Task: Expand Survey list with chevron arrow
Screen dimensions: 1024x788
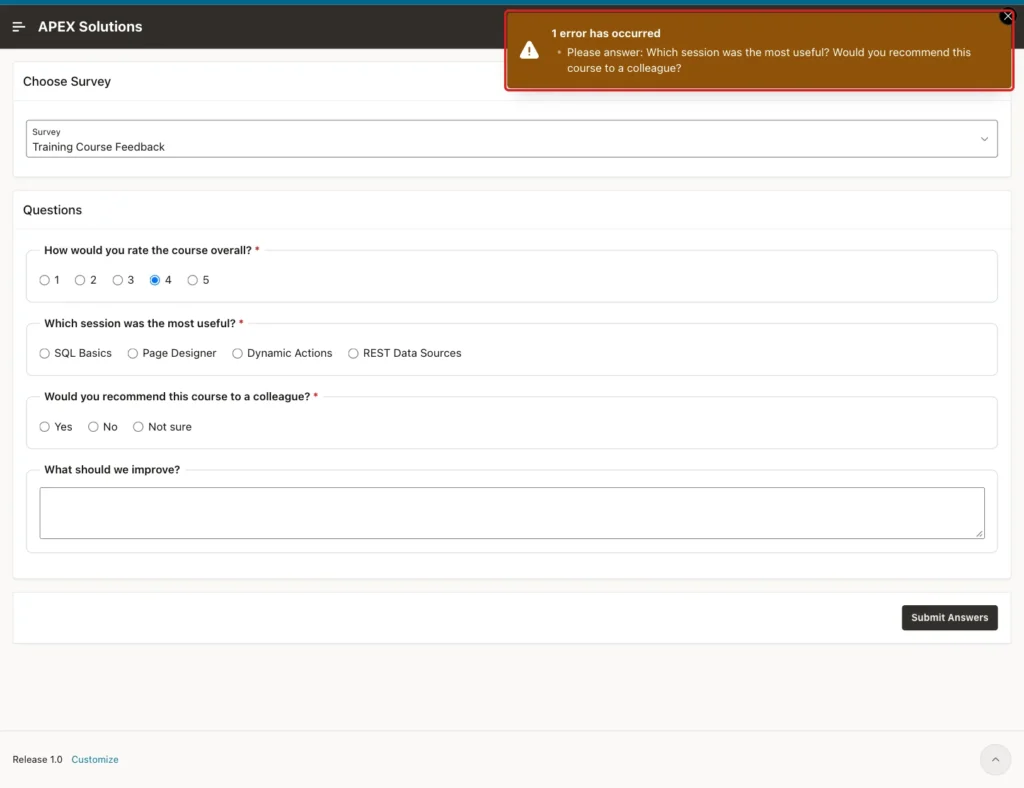Action: (x=984, y=139)
